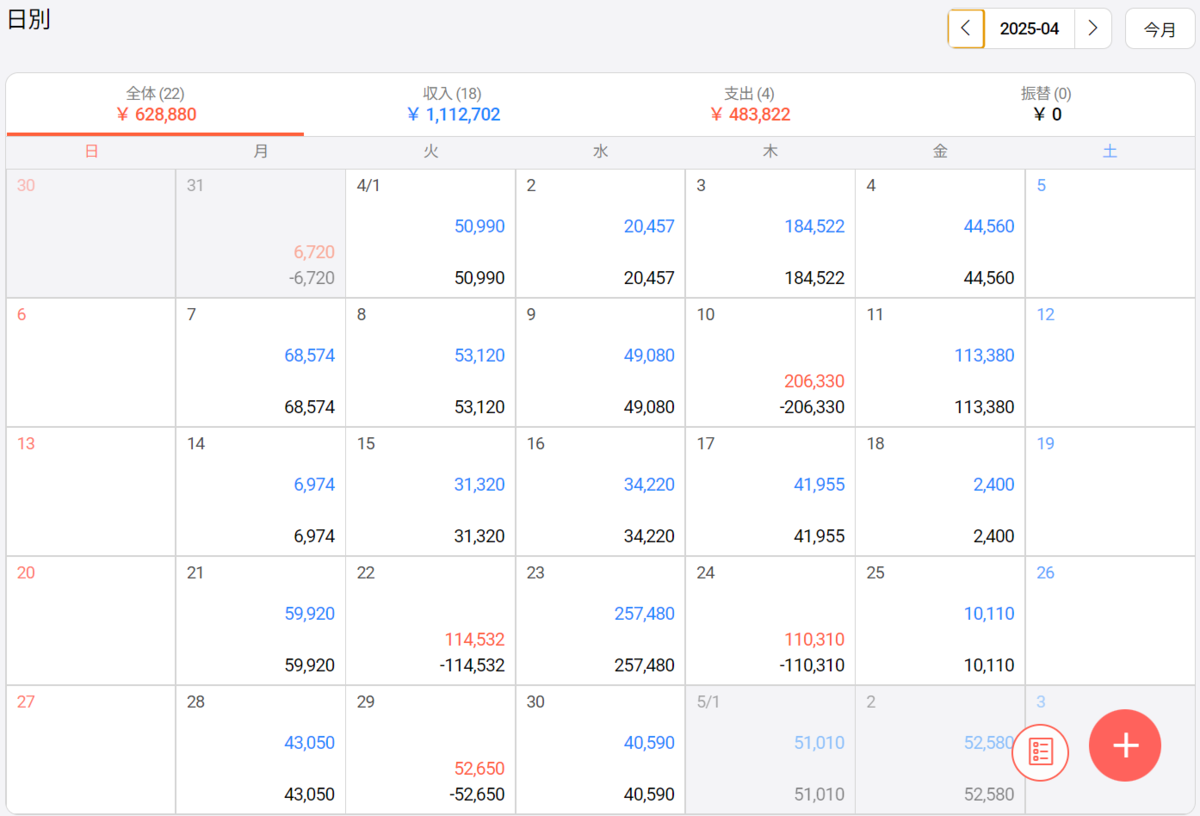Image resolution: width=1200 pixels, height=816 pixels.
Task: Click income 2,400 on April 18
Action: coord(994,484)
